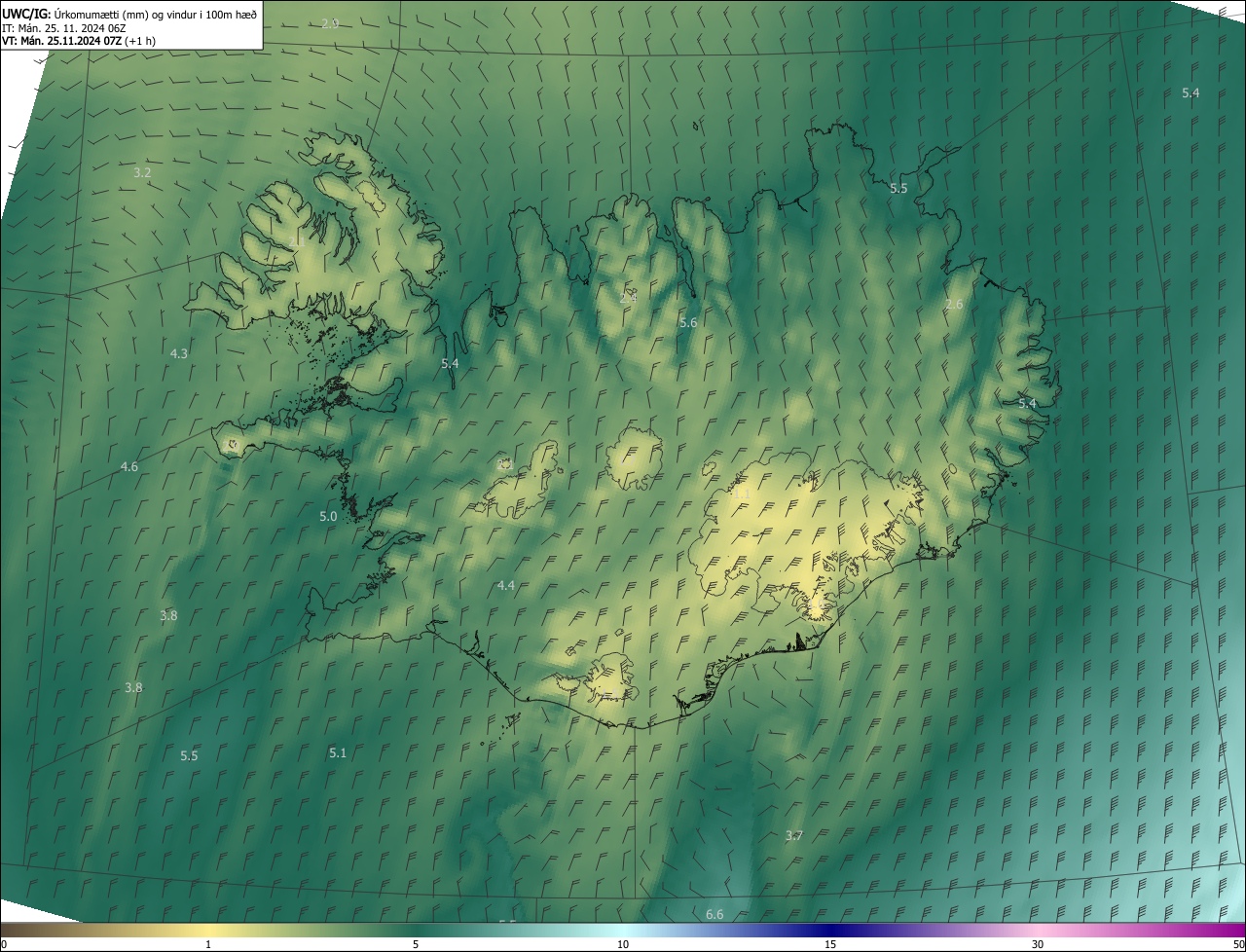Select the initial time line 'IT: Mán. 25. 11. 2024 06Z'
The height and width of the screenshot is (952, 1246).
tap(62, 27)
